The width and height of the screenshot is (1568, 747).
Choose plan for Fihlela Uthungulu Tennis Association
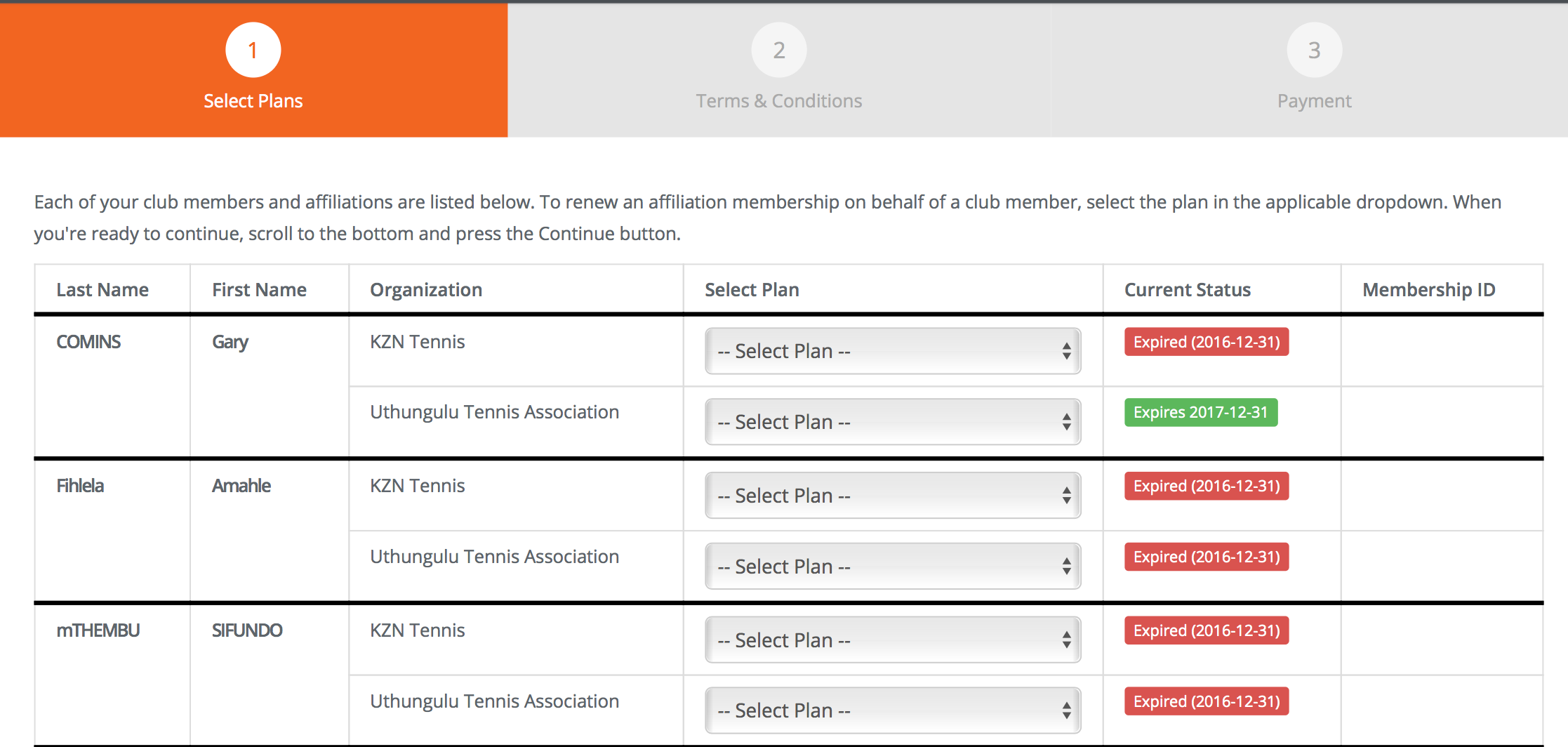tap(892, 567)
